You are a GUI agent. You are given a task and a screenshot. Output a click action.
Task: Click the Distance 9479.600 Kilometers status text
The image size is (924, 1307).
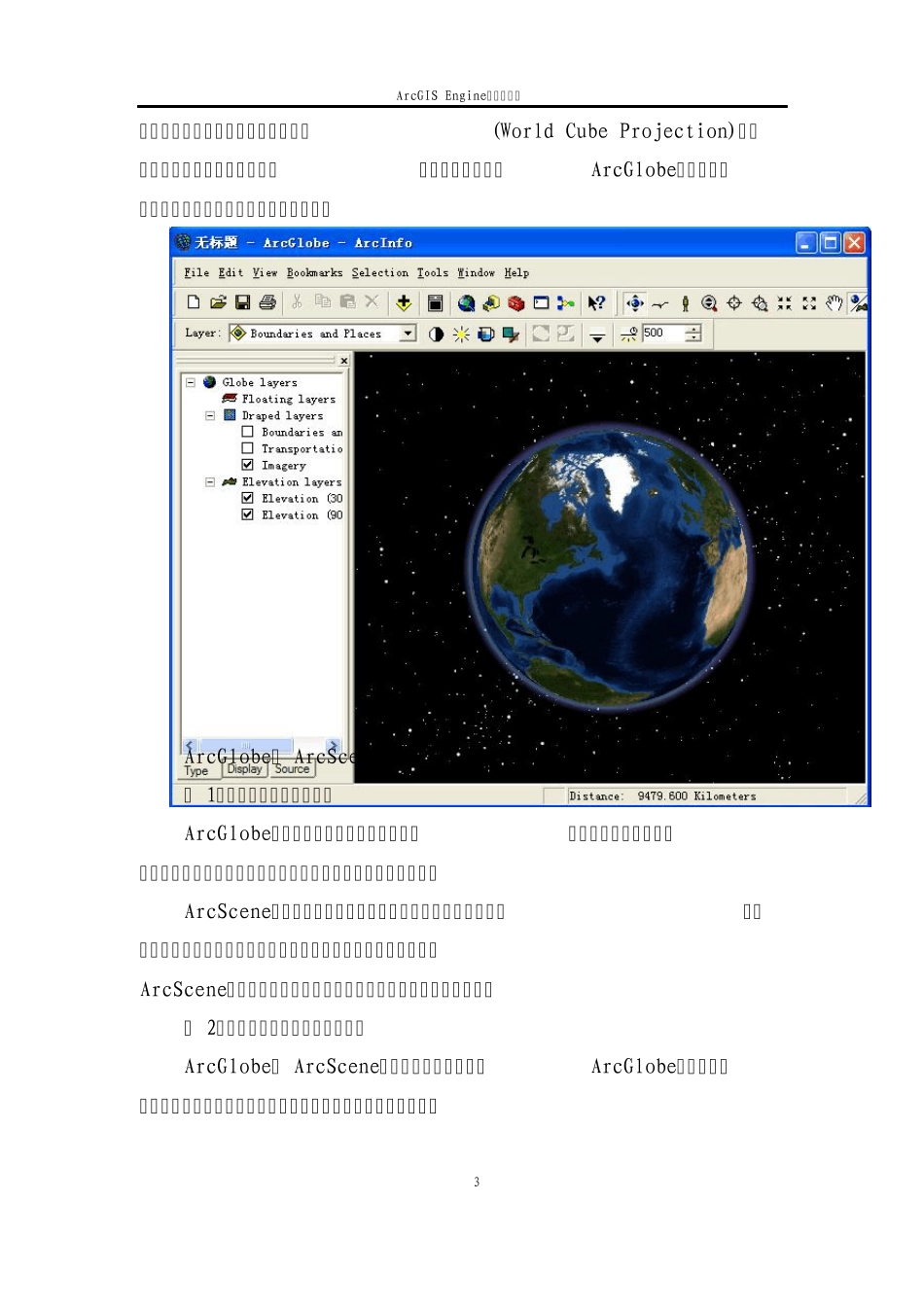(x=662, y=796)
